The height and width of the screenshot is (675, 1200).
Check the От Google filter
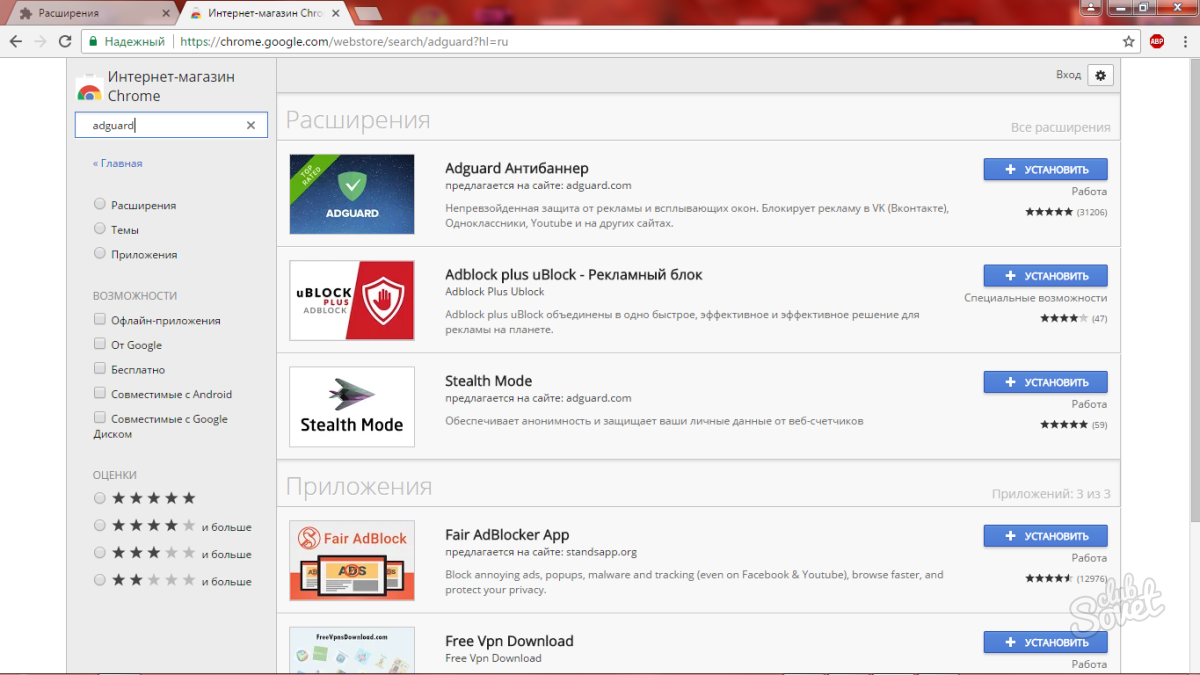100,344
